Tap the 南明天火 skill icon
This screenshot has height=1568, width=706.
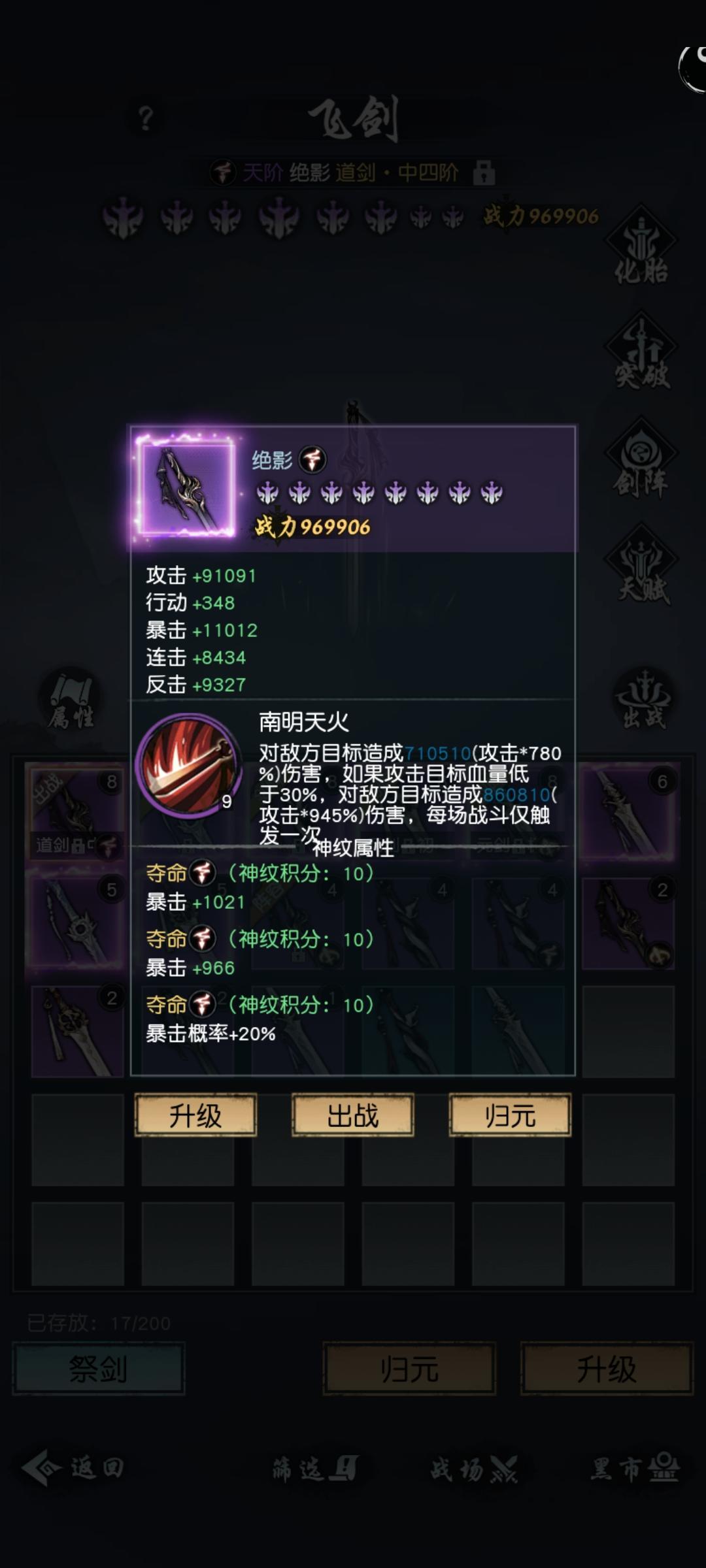click(x=188, y=766)
